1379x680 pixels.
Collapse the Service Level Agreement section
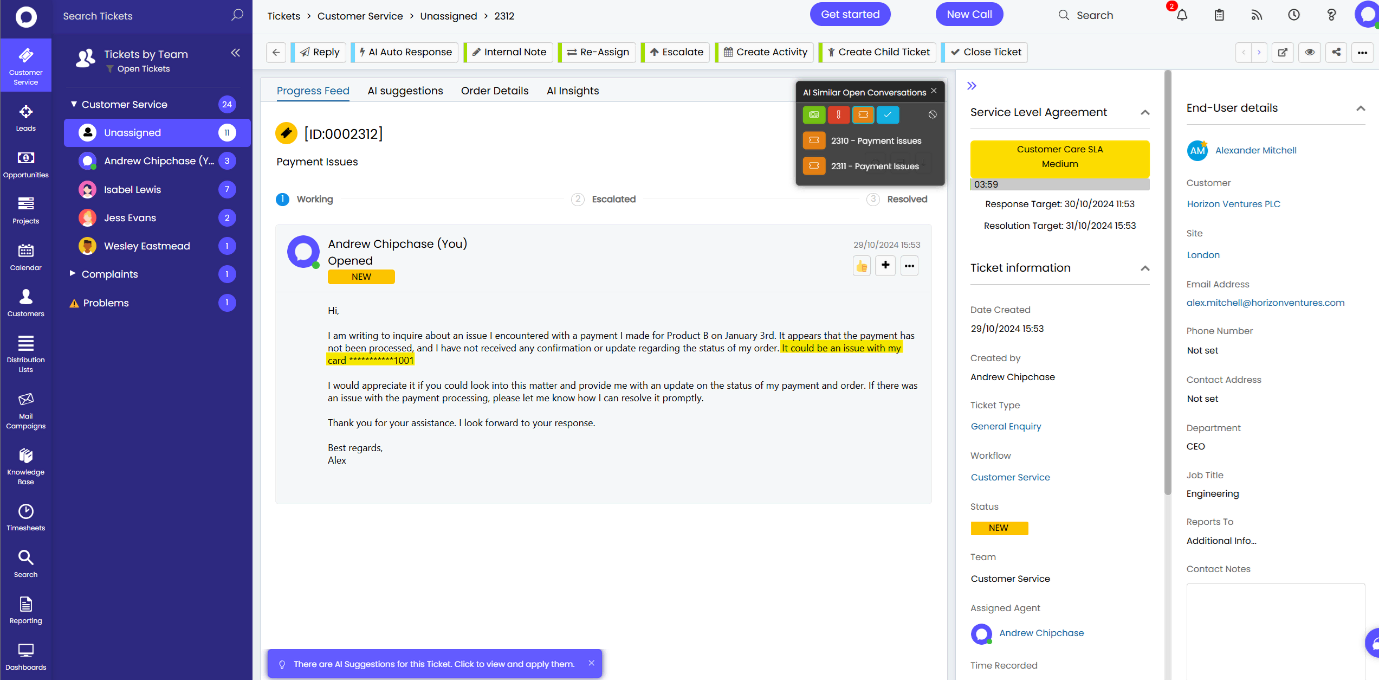point(1145,113)
